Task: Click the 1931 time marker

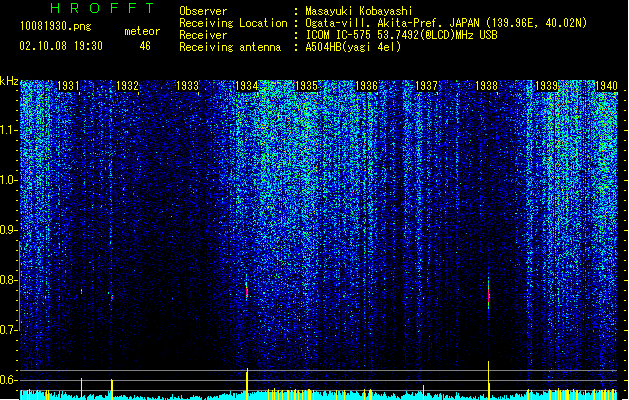Action: pos(68,85)
